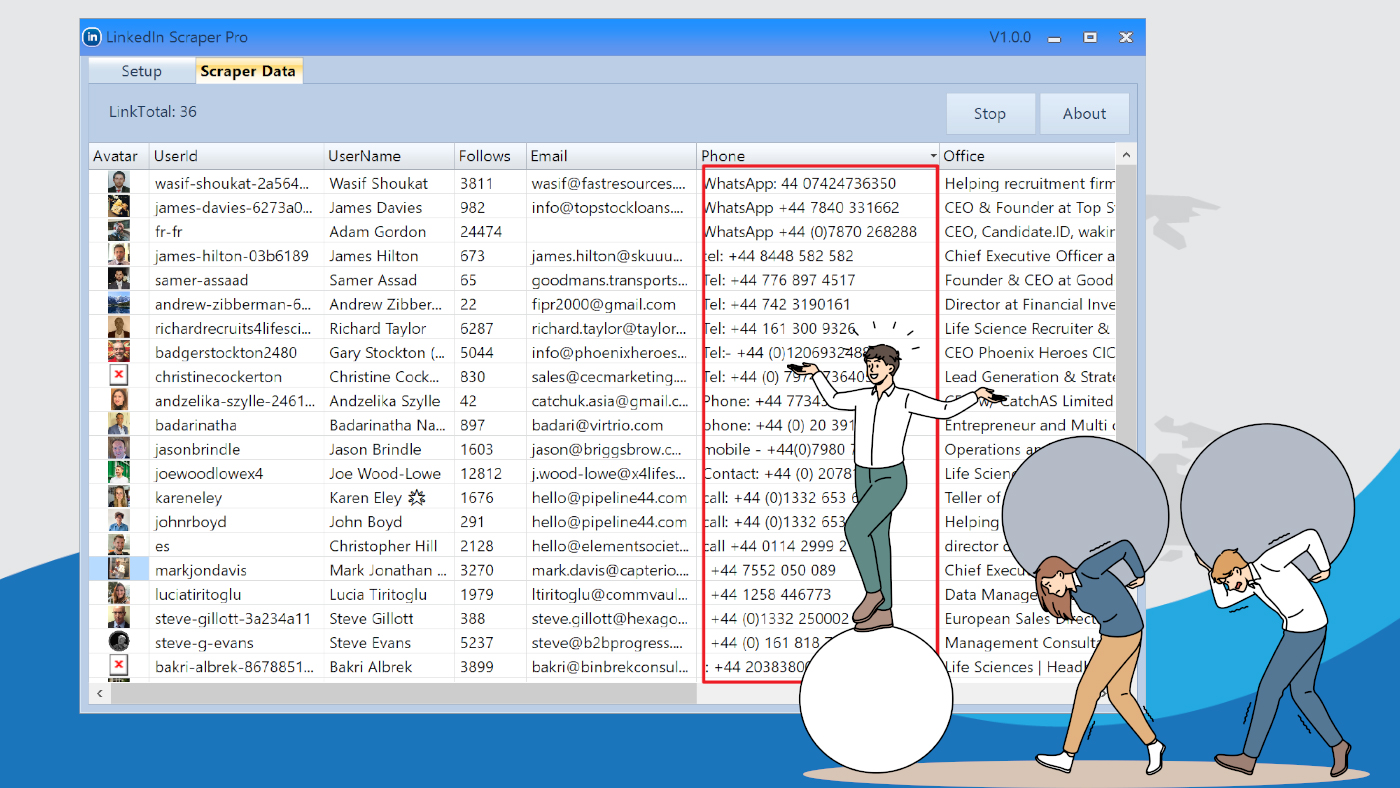
Task: Click the Office column header
Action: pyautogui.click(x=1027, y=156)
